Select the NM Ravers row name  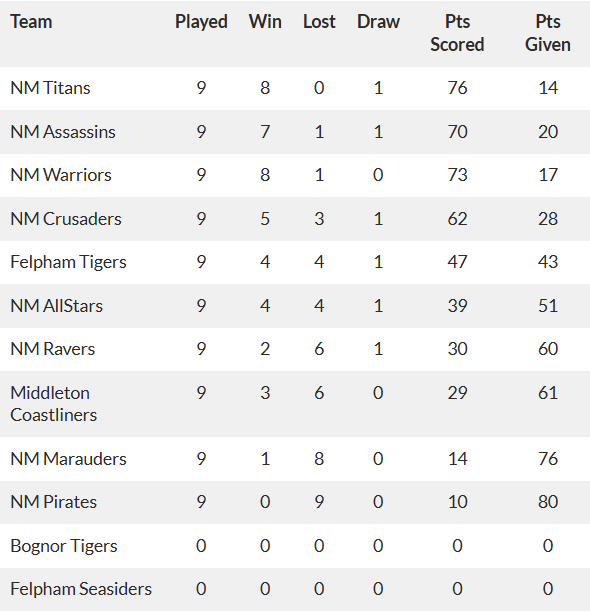[x=53, y=349]
